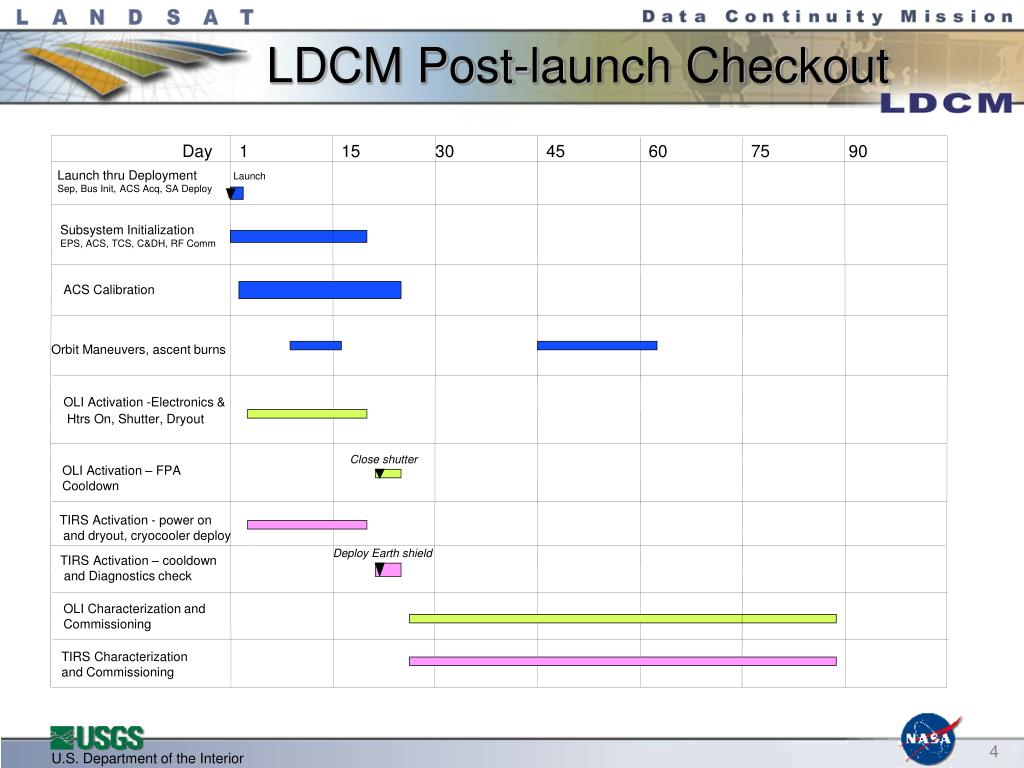Click the 'Day' header label
The width and height of the screenshot is (1024, 768).
[x=197, y=152]
